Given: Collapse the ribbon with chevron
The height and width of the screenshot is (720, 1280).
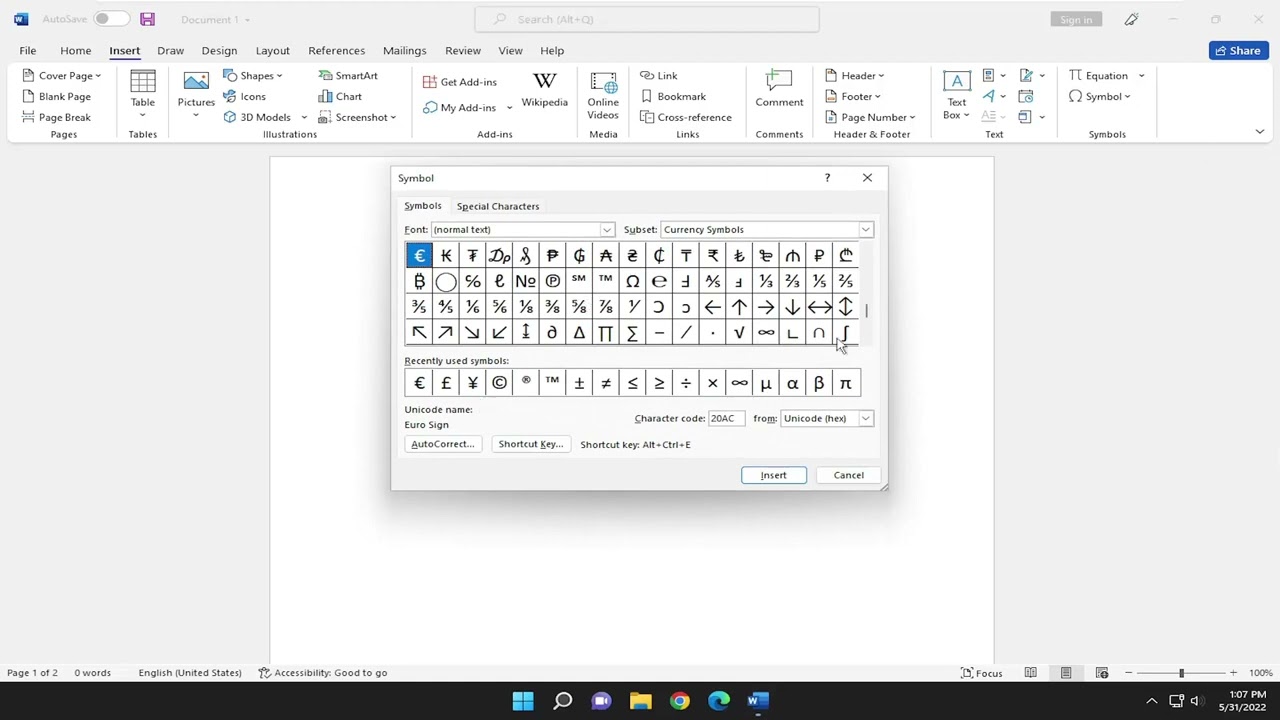Looking at the screenshot, I should (1259, 132).
